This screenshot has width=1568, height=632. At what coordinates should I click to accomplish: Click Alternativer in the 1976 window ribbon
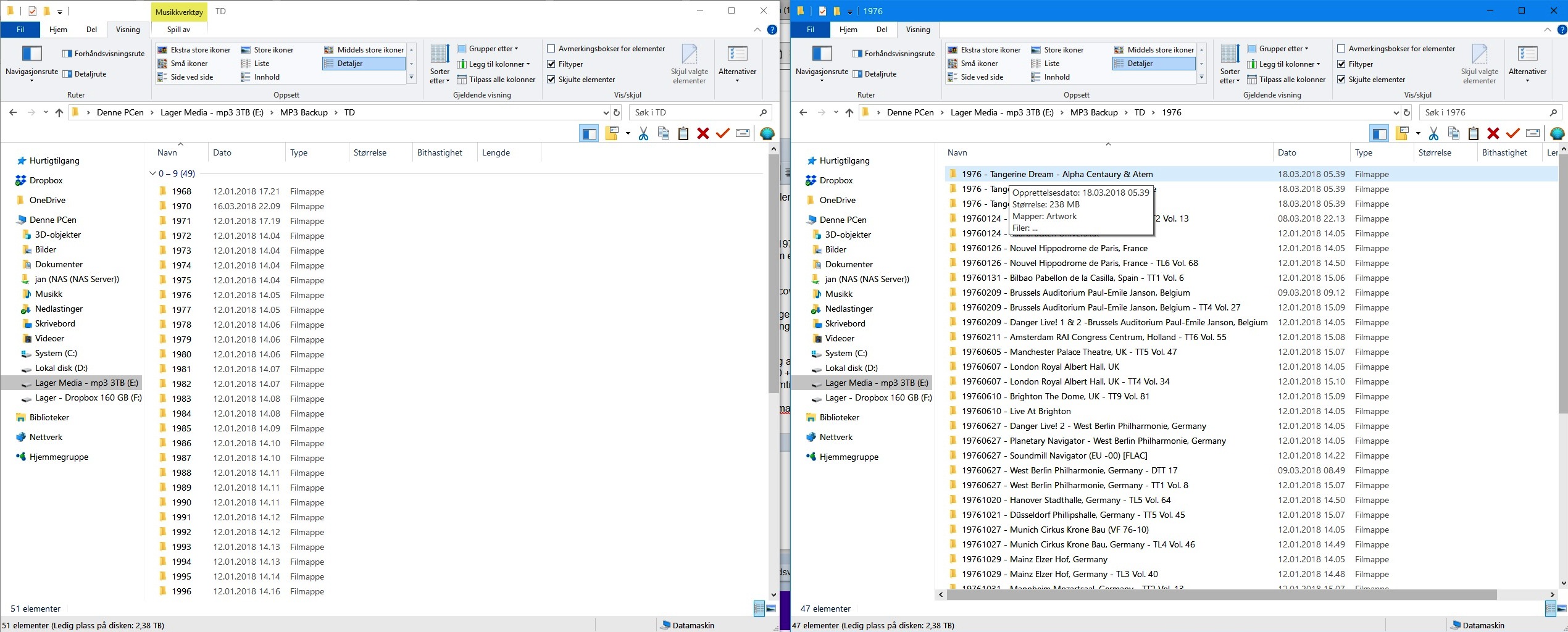coord(1527,64)
